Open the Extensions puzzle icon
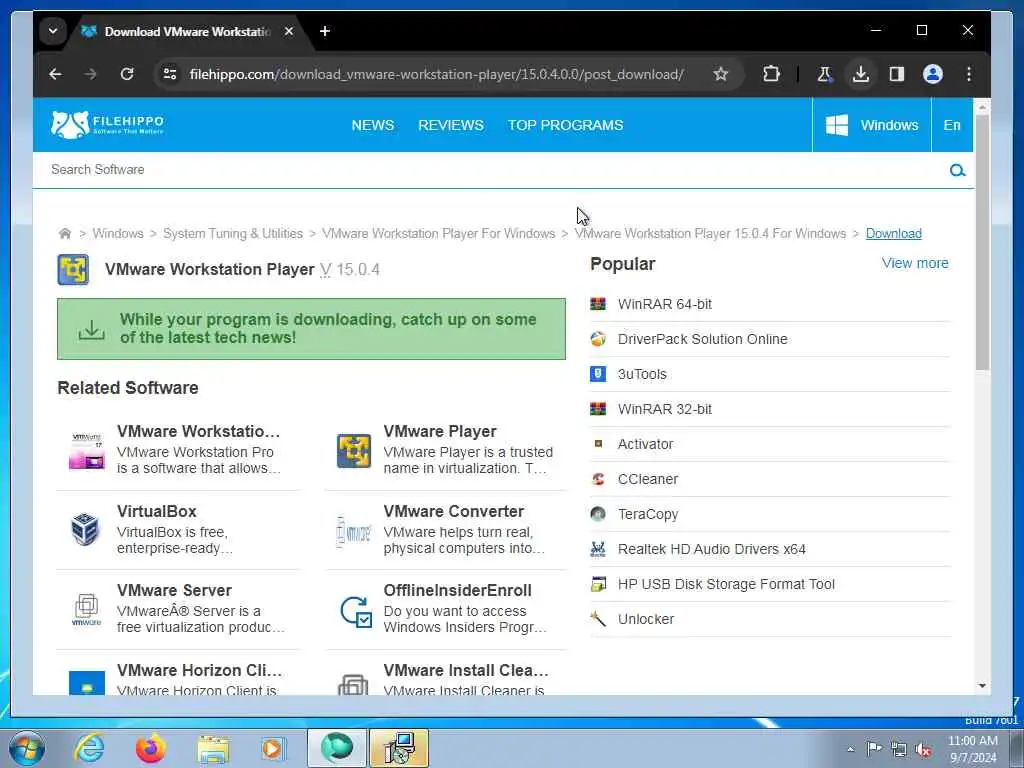The width and height of the screenshot is (1024, 768). [x=771, y=74]
